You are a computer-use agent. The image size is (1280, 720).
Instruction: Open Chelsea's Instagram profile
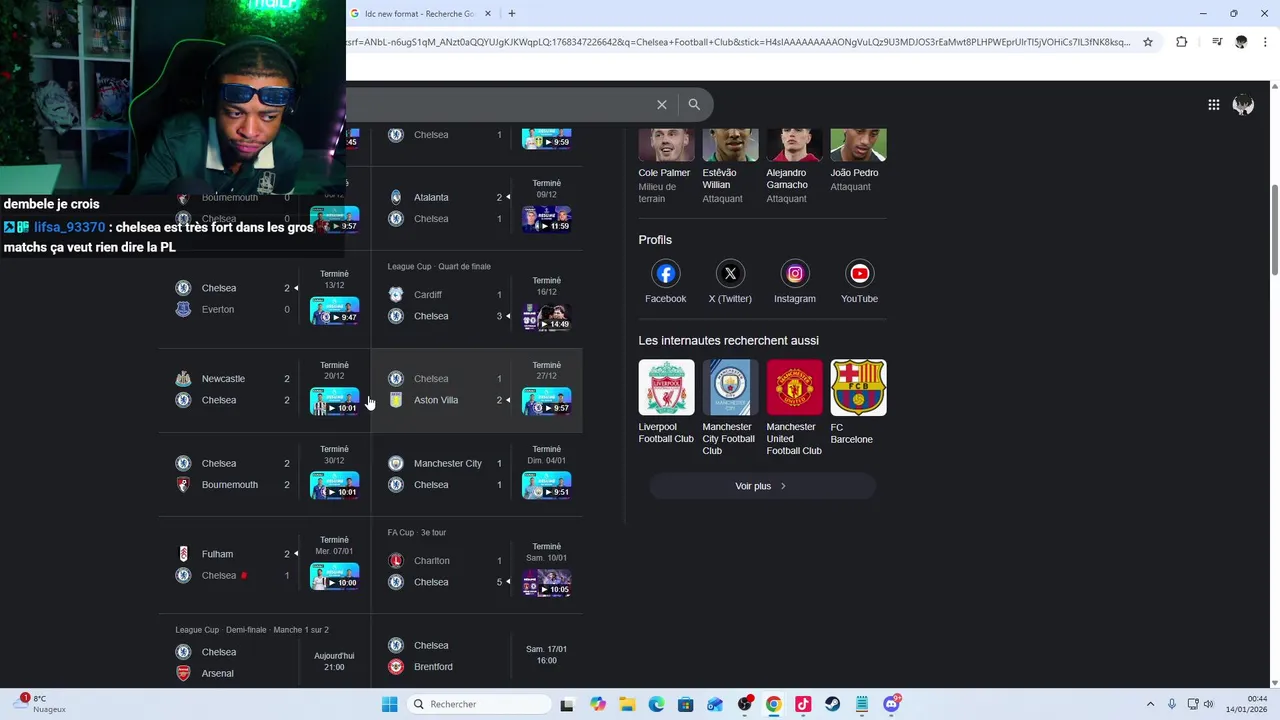click(x=795, y=283)
